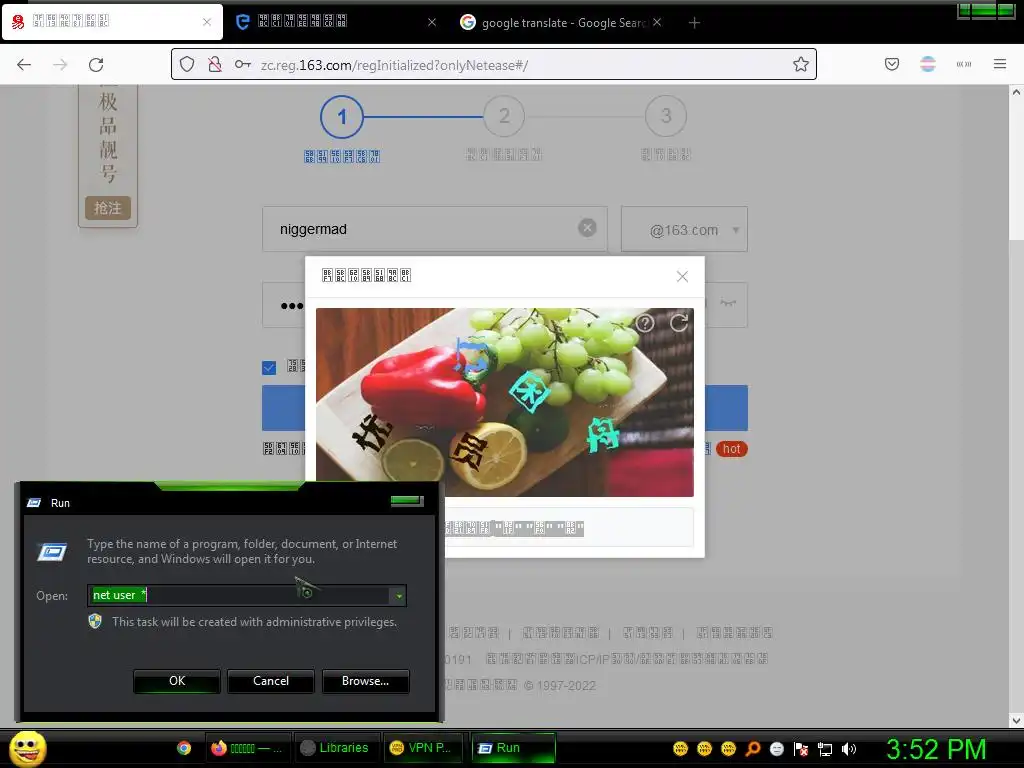Image resolution: width=1024 pixels, height=768 pixels.
Task: Open the volume speaker icon in tray
Action: coord(848,749)
